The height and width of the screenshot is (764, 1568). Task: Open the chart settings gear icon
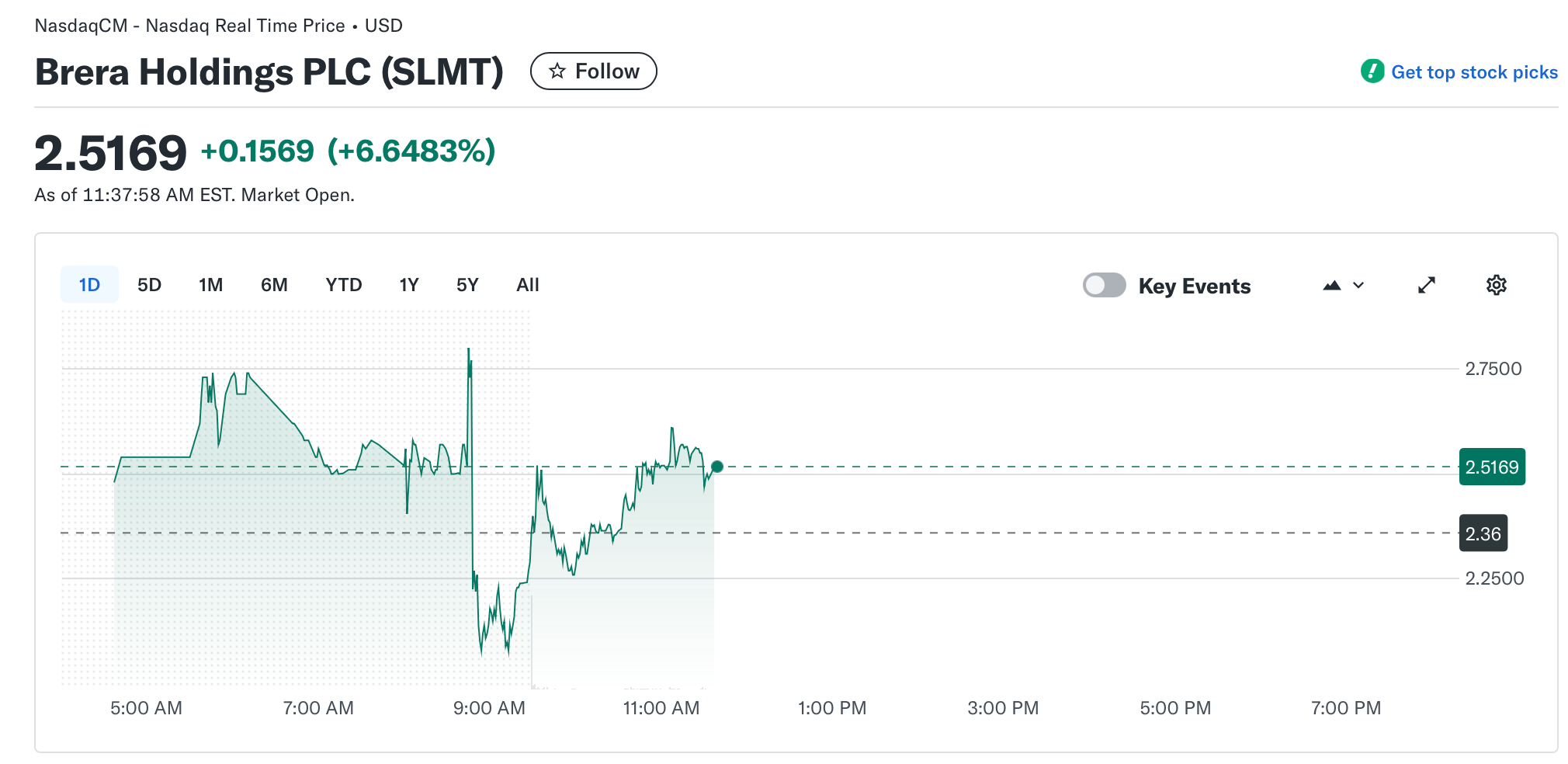point(1496,285)
